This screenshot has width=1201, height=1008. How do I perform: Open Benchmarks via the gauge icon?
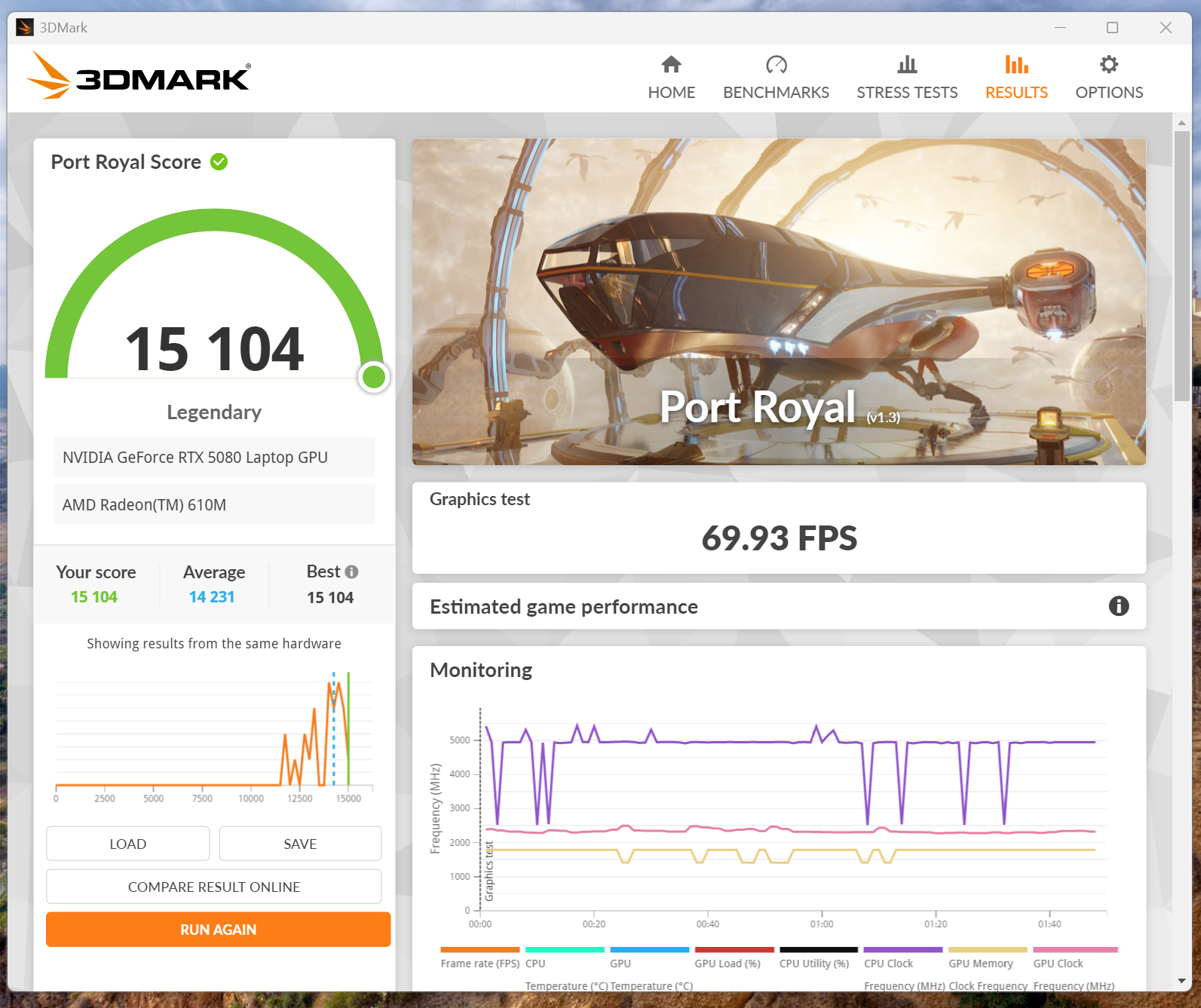tap(776, 65)
